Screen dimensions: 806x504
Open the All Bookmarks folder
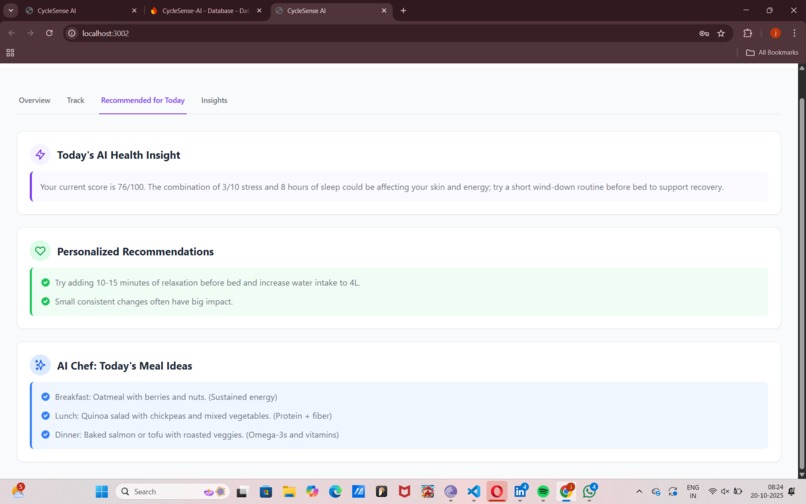(x=772, y=52)
